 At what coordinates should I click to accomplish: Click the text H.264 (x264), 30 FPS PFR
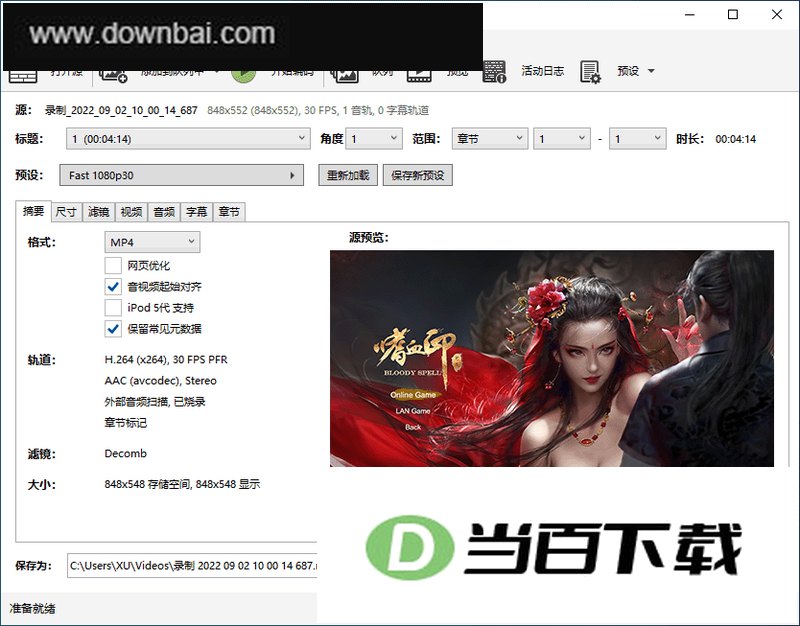tap(166, 360)
